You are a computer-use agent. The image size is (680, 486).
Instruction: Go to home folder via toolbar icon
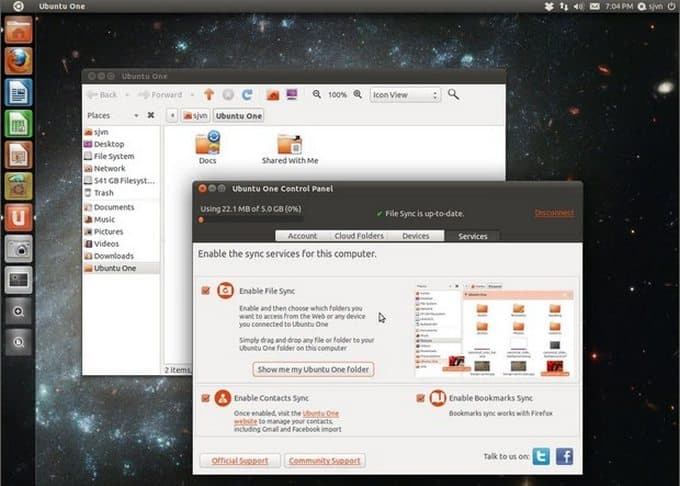[x=273, y=95]
